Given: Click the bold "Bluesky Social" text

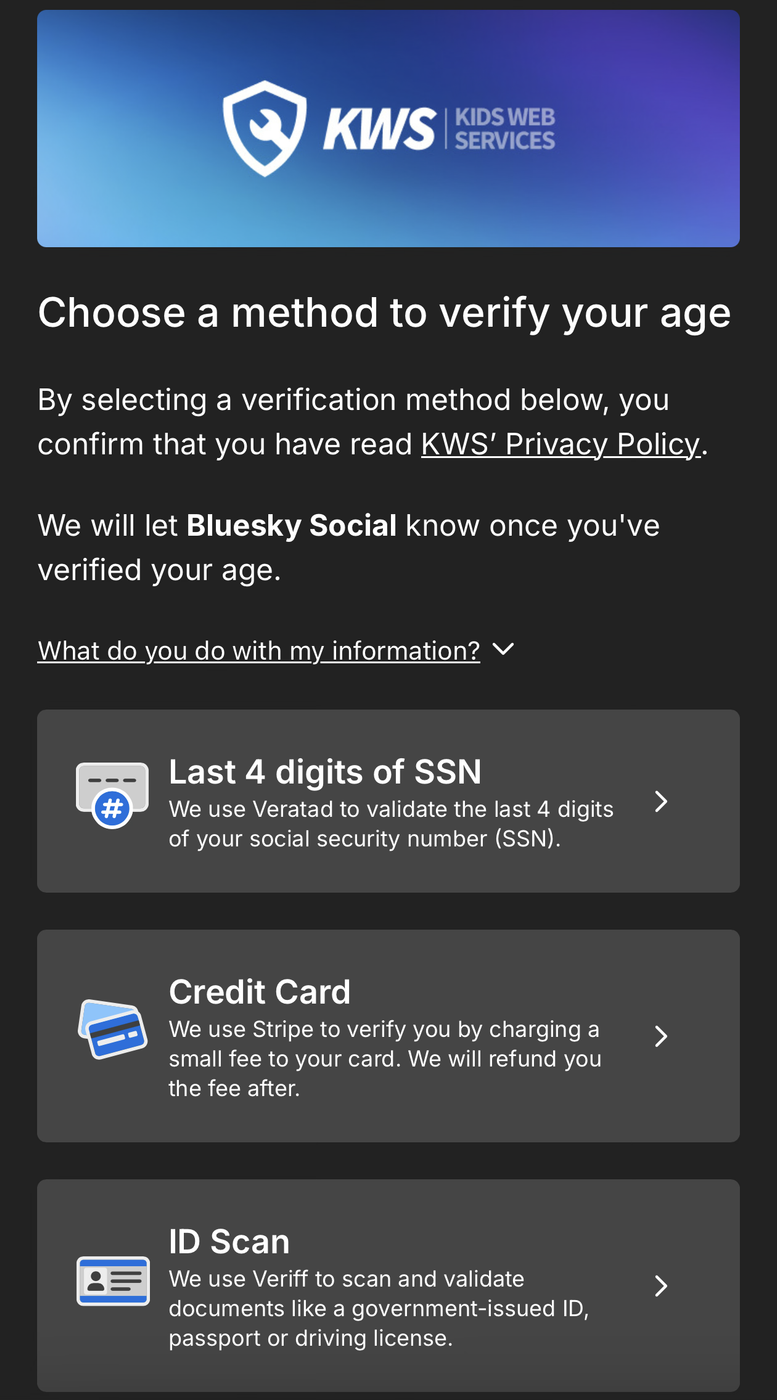Looking at the screenshot, I should point(291,525).
